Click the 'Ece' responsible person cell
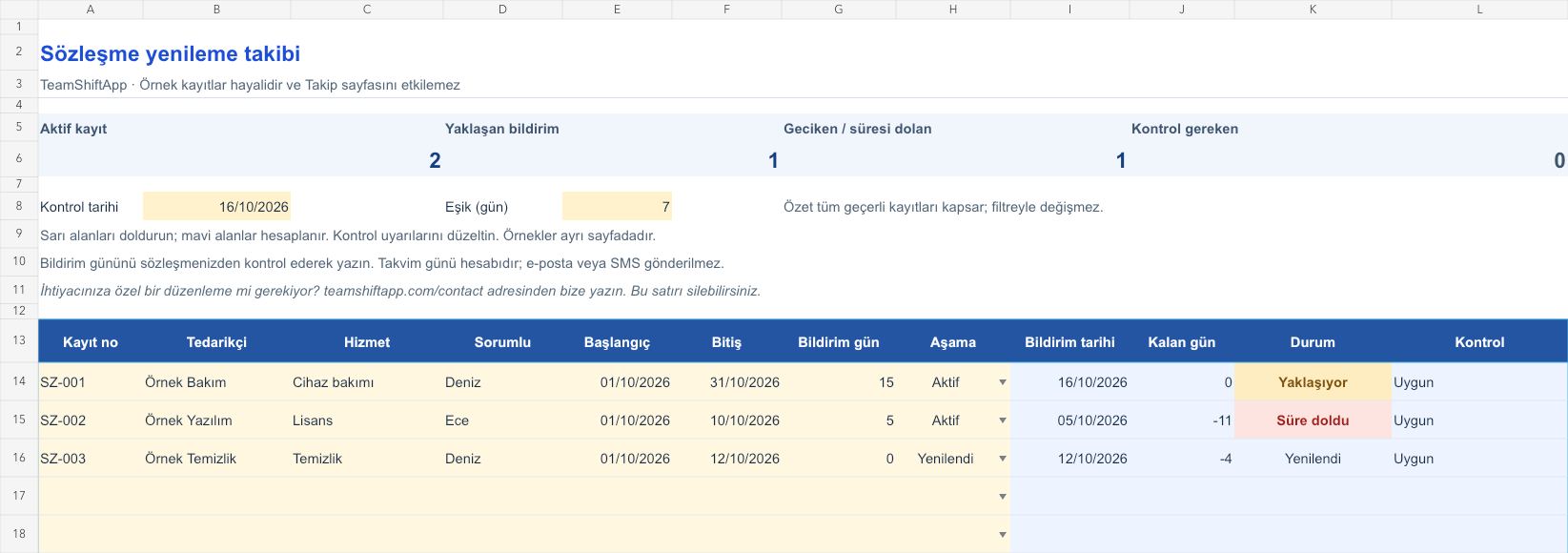1568x553 pixels. click(x=502, y=420)
